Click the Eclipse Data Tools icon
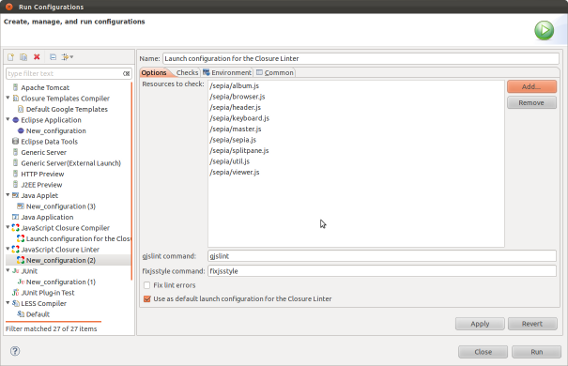This screenshot has width=568, height=366. coord(16,141)
